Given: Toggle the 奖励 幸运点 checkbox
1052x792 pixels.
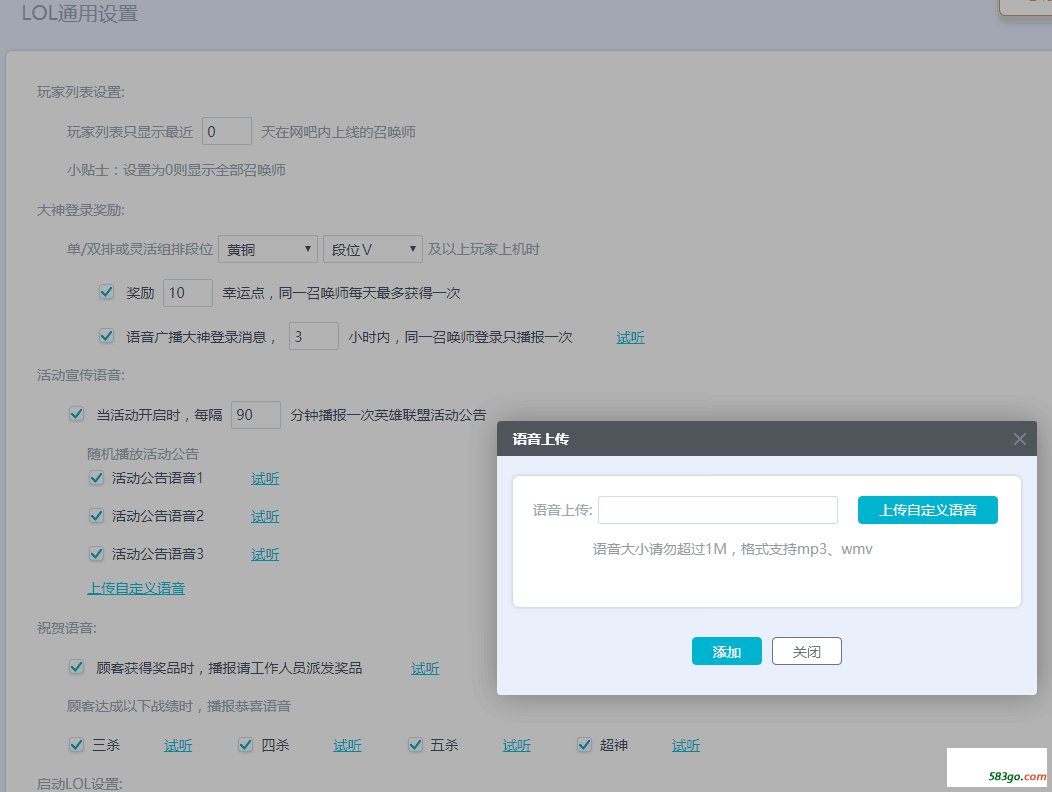Looking at the screenshot, I should point(106,292).
